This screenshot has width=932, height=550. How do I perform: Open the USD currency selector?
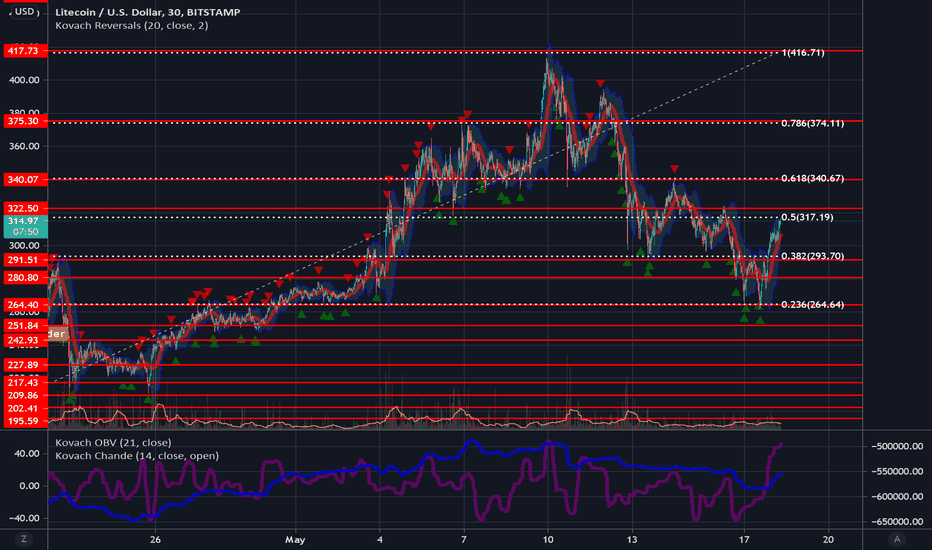pos(24,11)
